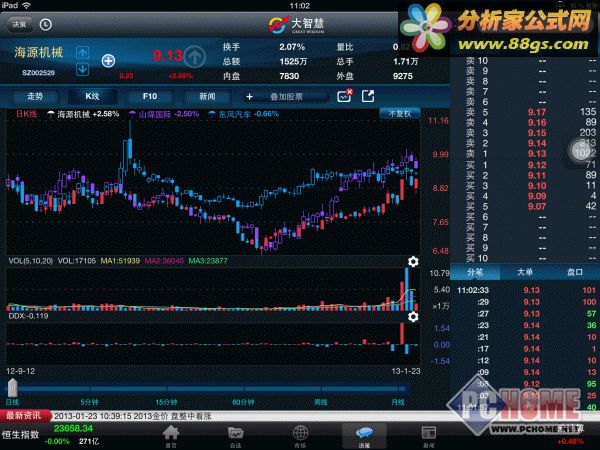Add 海源机械 to watchlist with plus icon

(x=108, y=61)
